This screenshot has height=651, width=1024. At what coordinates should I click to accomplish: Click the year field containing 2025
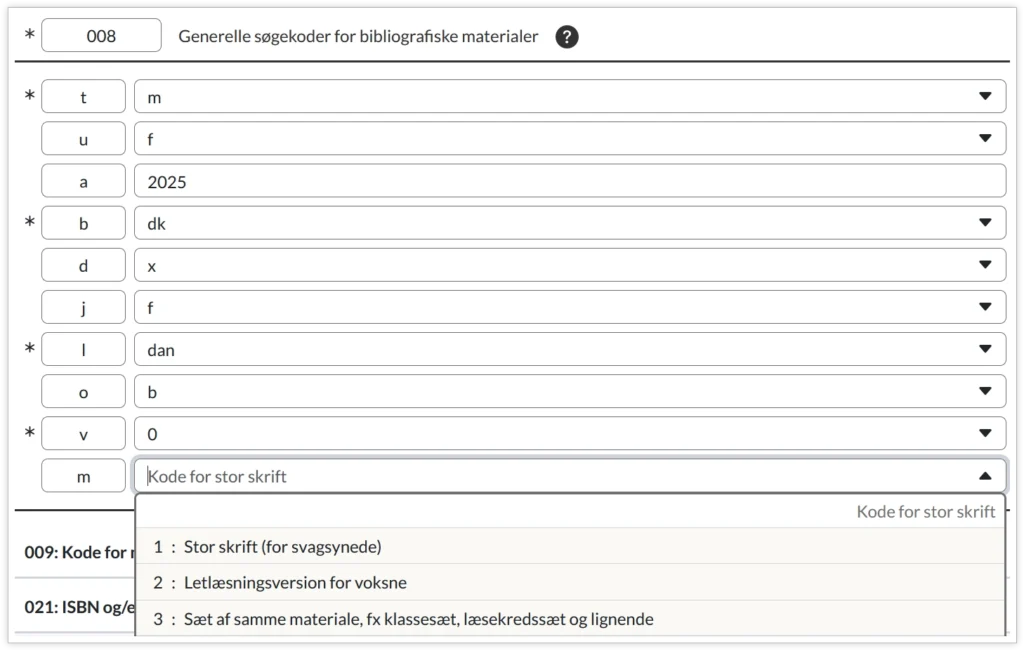569,182
